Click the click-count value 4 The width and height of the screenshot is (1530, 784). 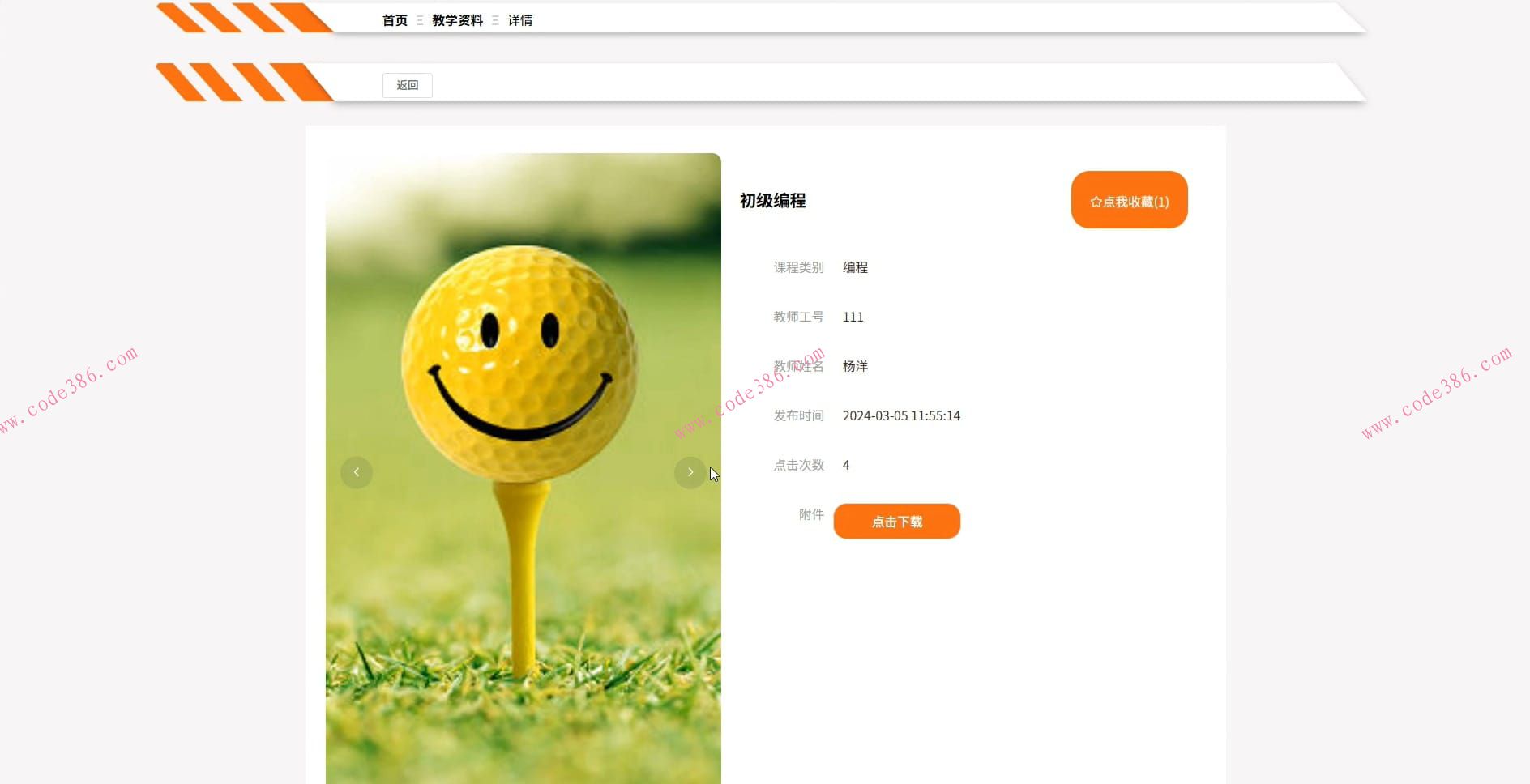click(x=845, y=465)
